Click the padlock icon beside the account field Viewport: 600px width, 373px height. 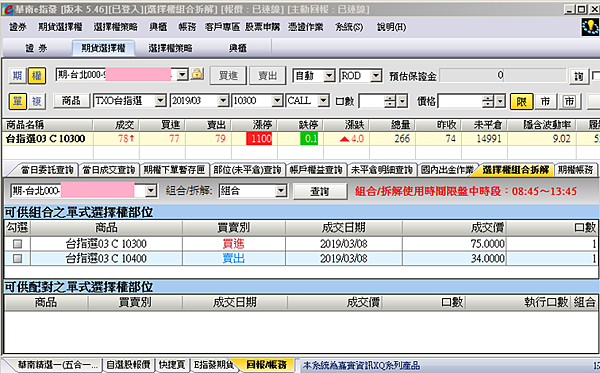coord(197,74)
